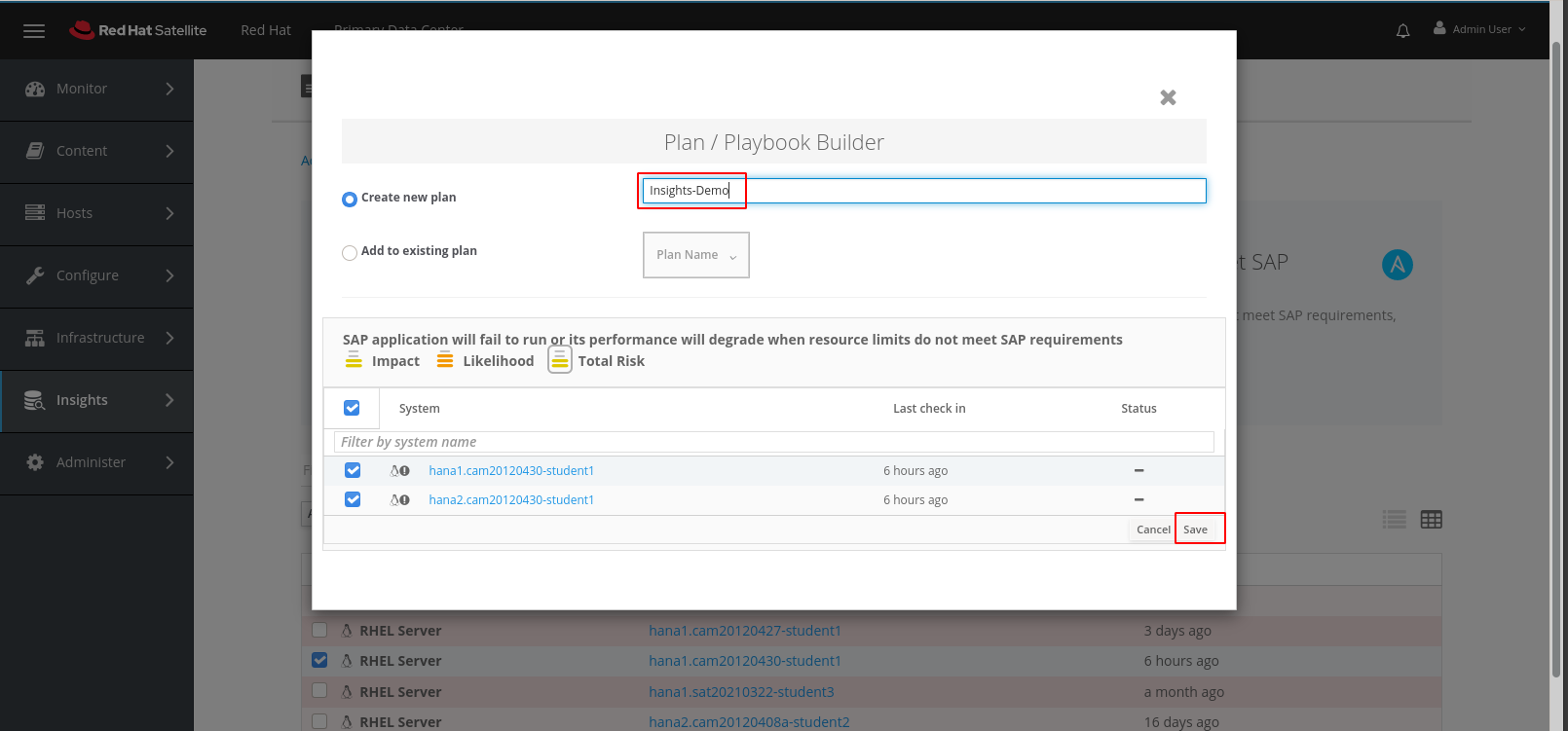Screen dimensions: 1568x731
Task: Select the Add to existing plan radio
Action: pyautogui.click(x=350, y=252)
